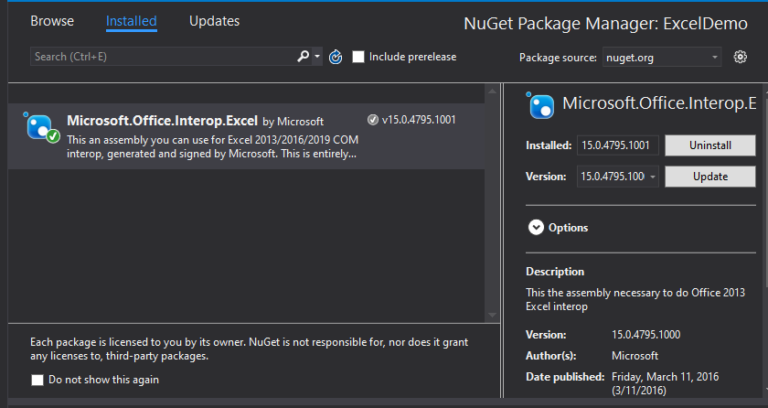Open the search box dropdown arrow

coord(318,57)
